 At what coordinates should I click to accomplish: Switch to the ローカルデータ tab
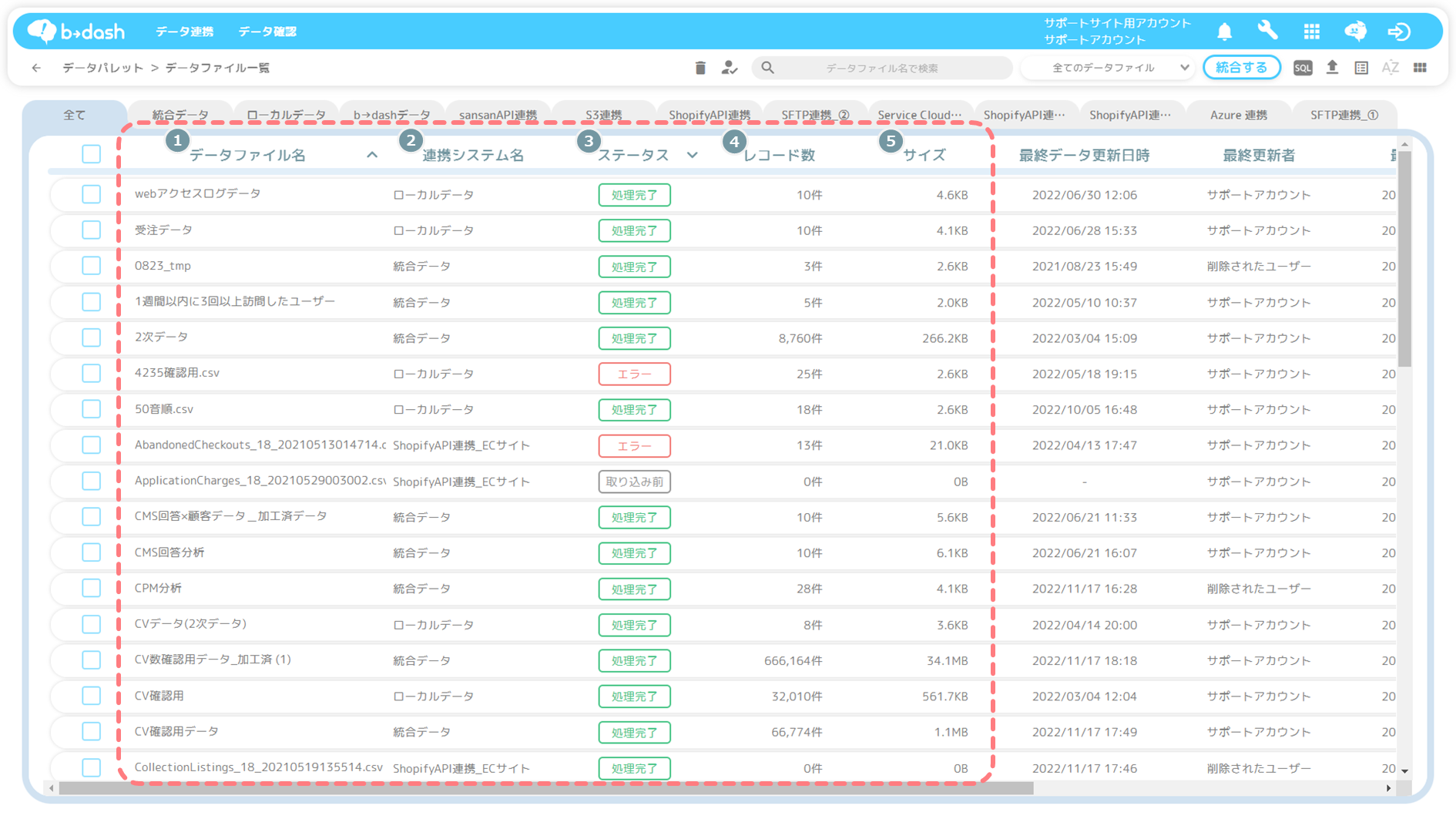(286, 115)
